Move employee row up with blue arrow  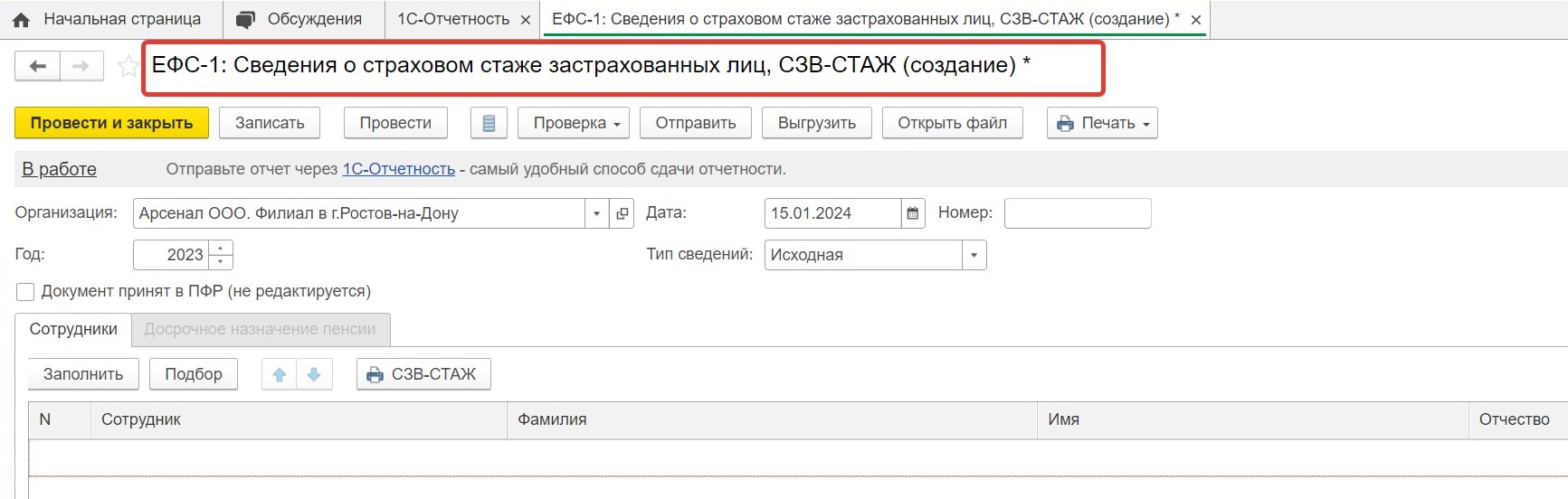(x=280, y=374)
